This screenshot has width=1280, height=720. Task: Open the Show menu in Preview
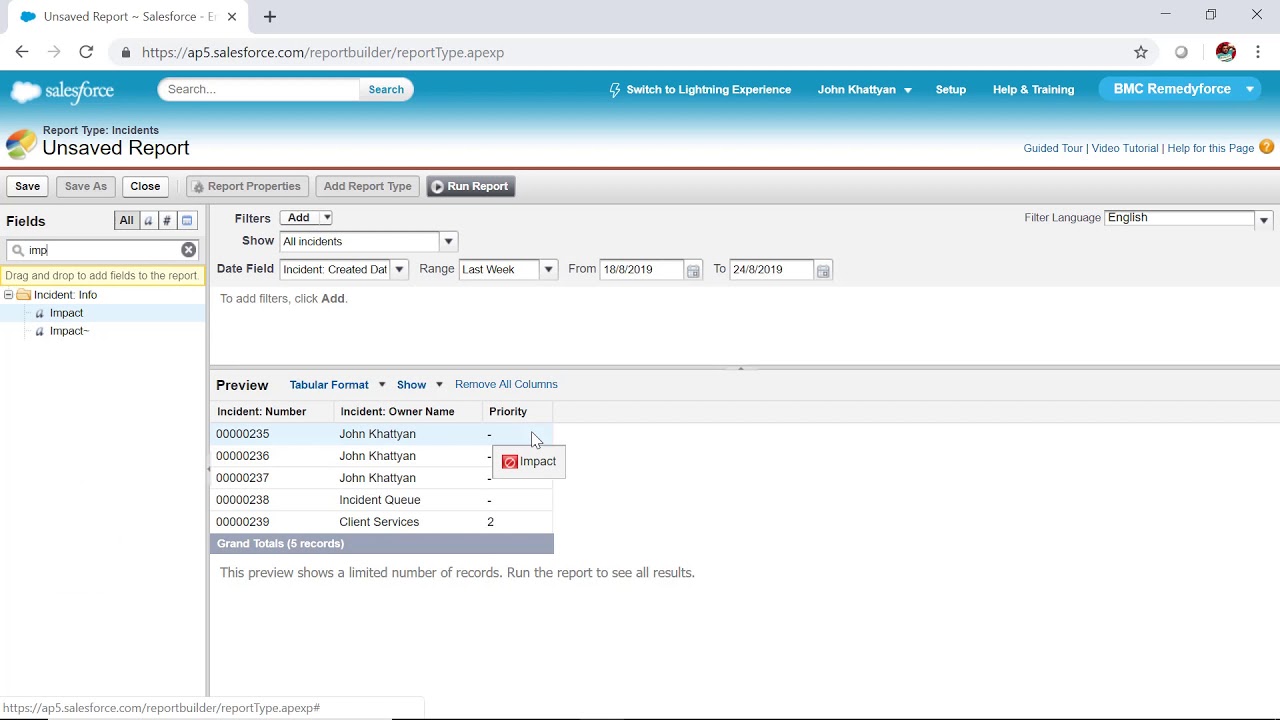(x=419, y=384)
